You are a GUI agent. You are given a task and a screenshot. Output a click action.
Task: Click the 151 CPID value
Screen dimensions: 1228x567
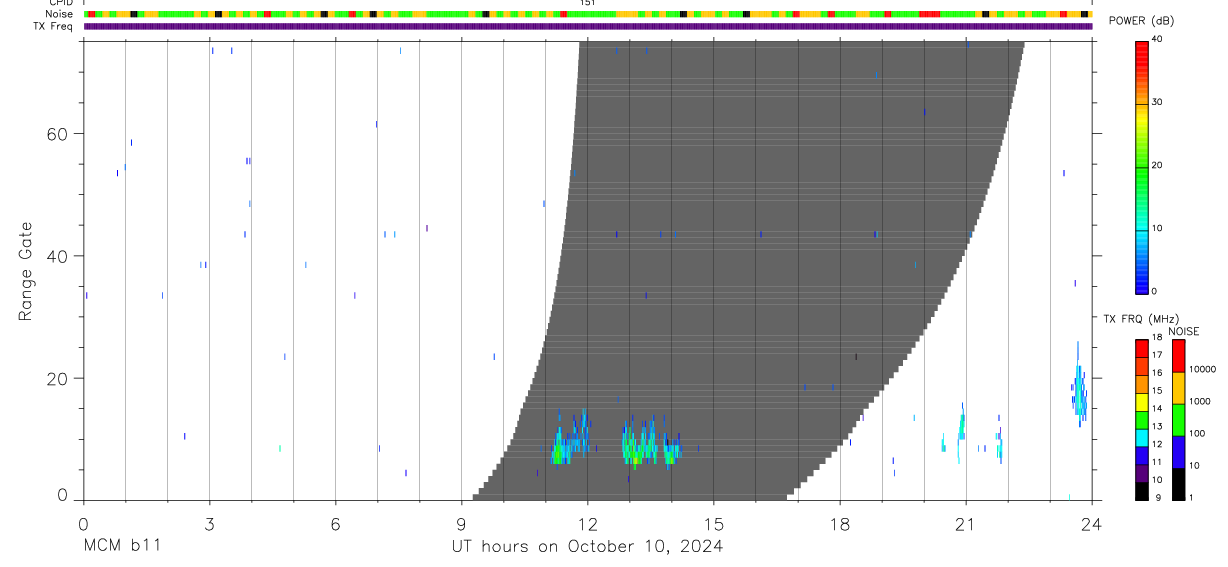tap(588, 3)
